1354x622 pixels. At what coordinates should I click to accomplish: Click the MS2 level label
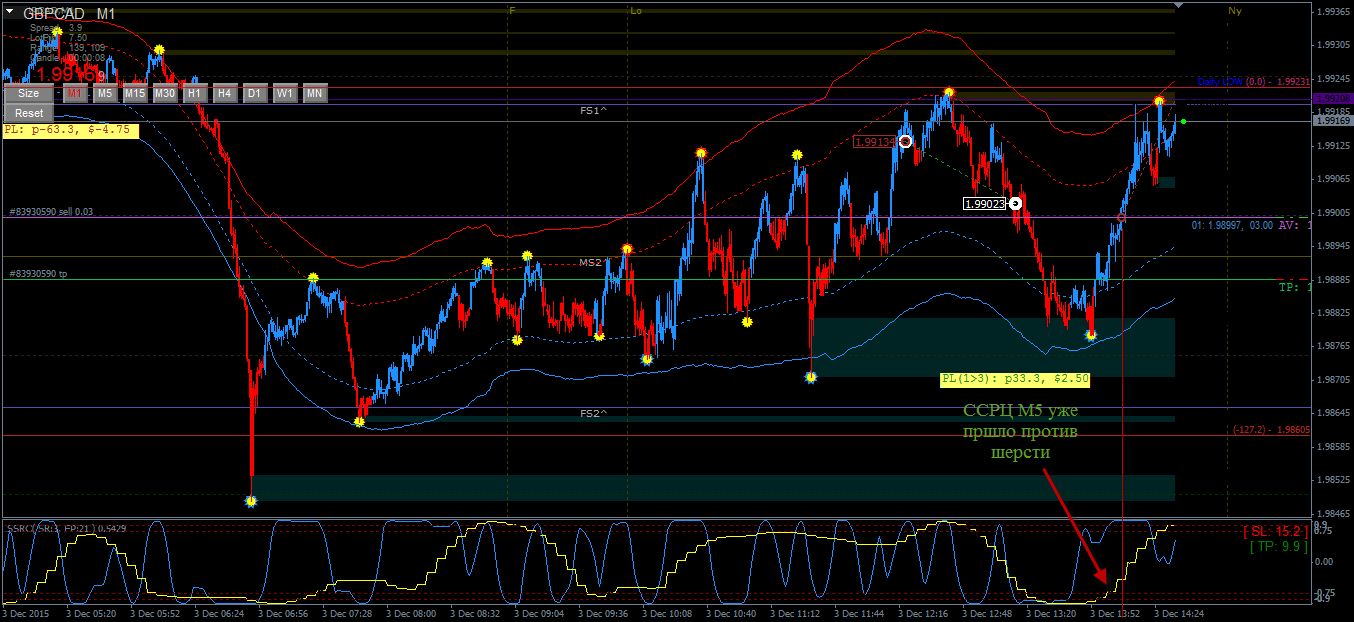(590, 262)
